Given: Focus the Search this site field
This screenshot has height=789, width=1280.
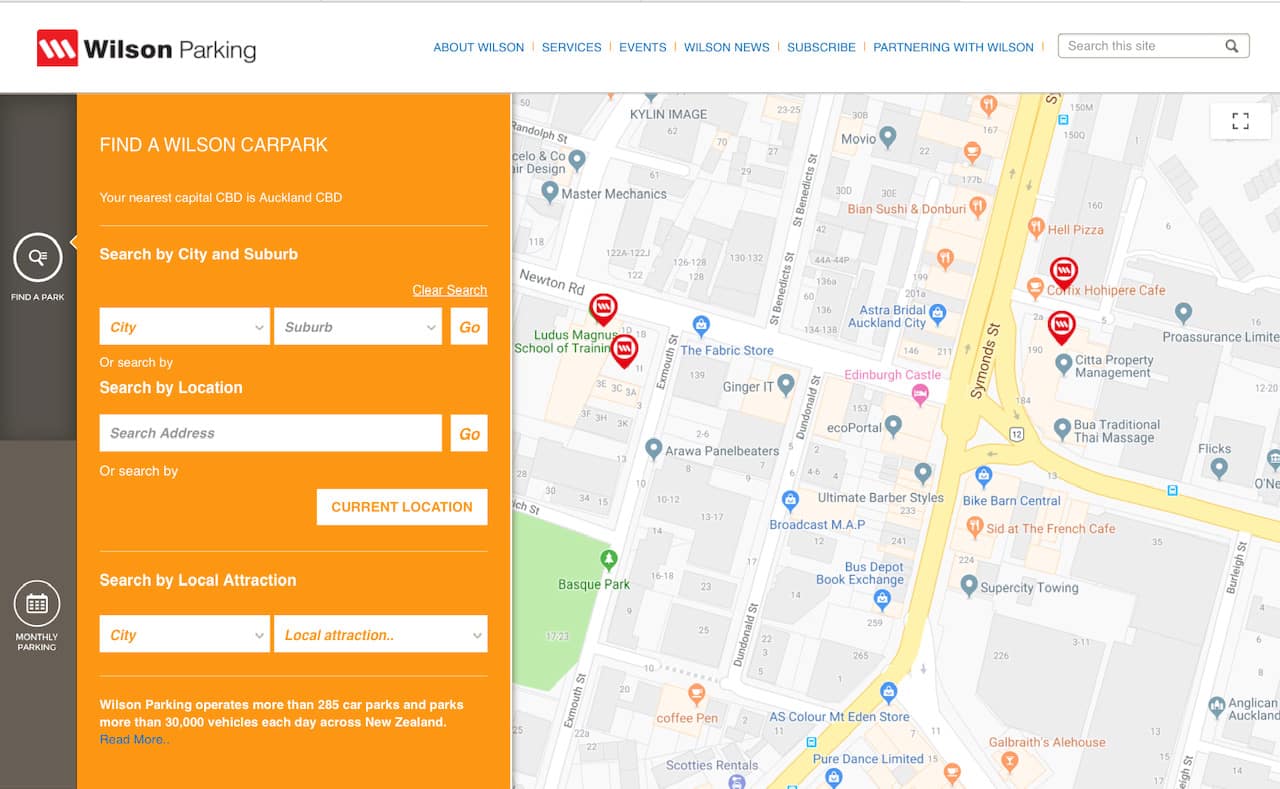Looking at the screenshot, I should coord(1140,46).
